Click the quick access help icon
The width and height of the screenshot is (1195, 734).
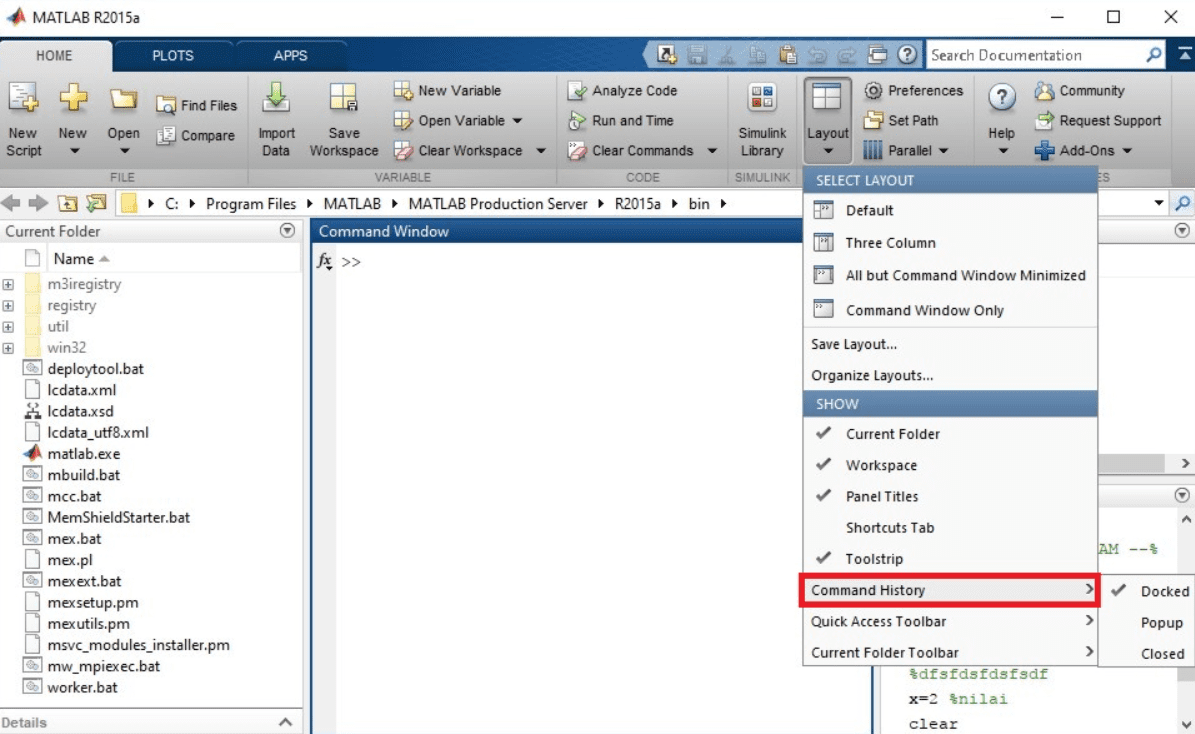pyautogui.click(x=907, y=54)
